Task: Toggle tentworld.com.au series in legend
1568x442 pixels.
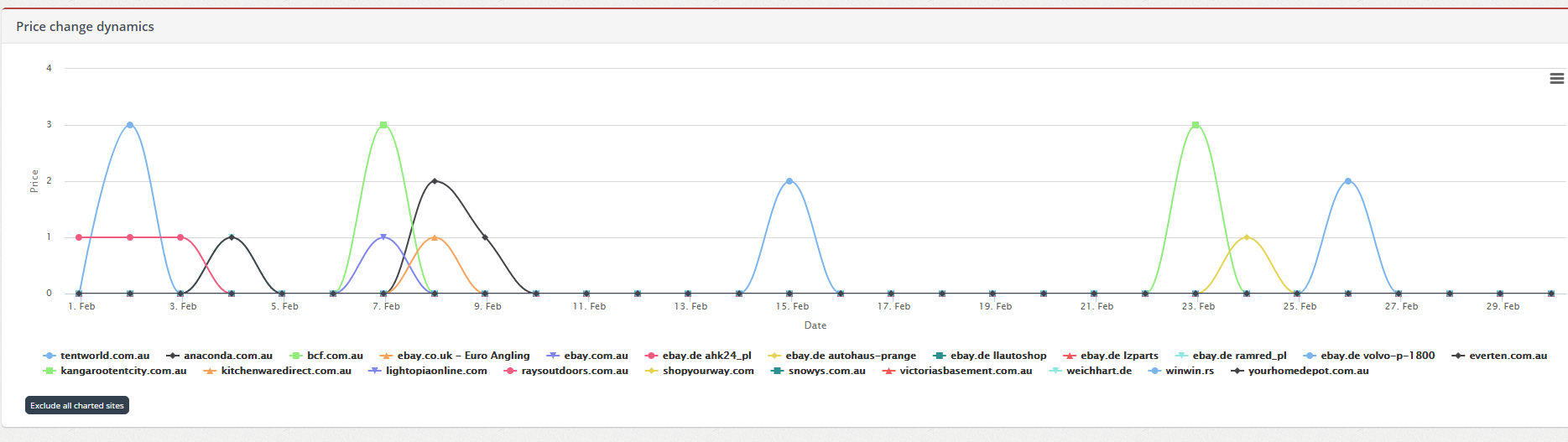Action: click(x=97, y=356)
